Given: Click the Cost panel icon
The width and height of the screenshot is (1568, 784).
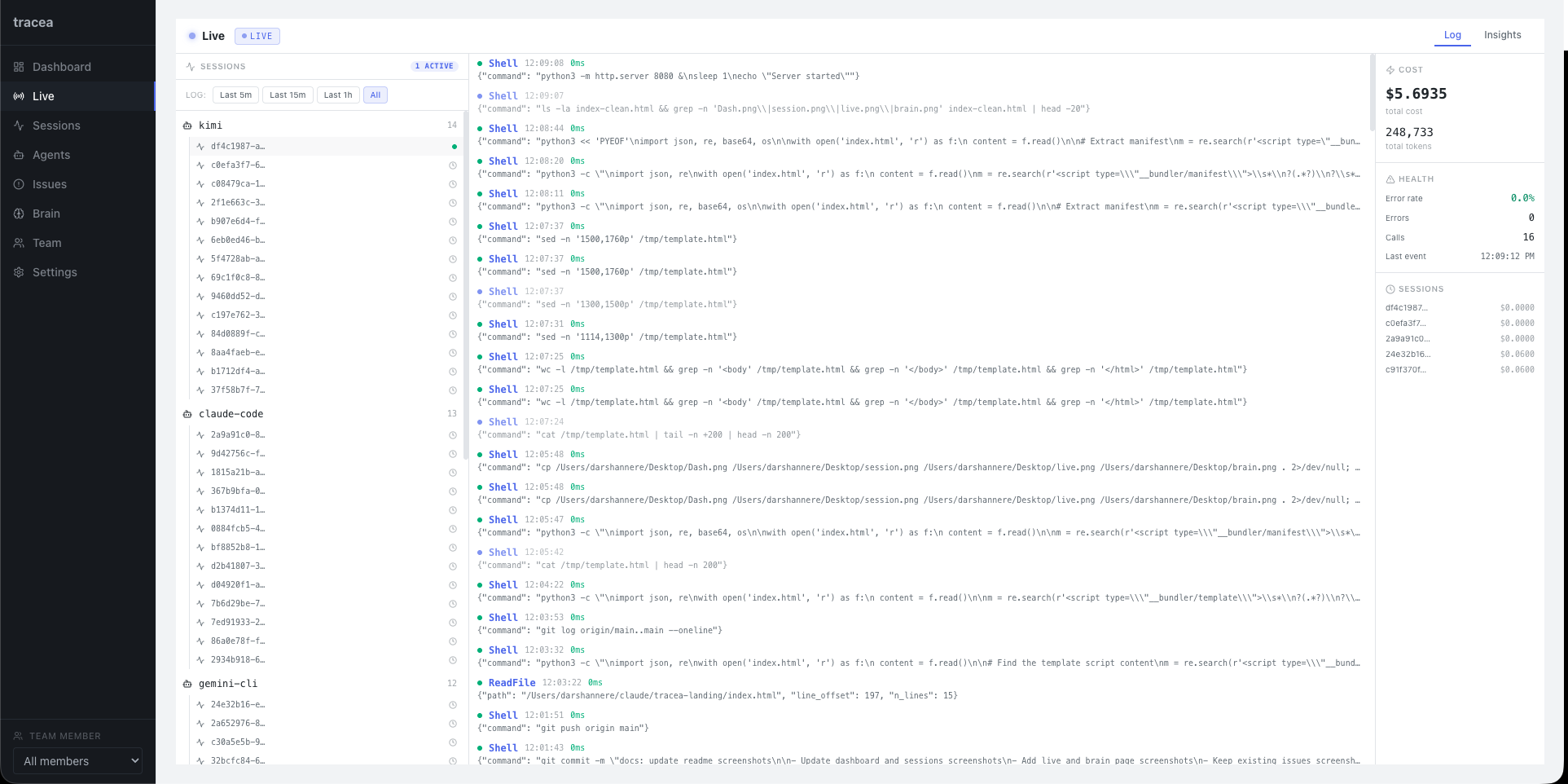Looking at the screenshot, I should click(x=1390, y=70).
